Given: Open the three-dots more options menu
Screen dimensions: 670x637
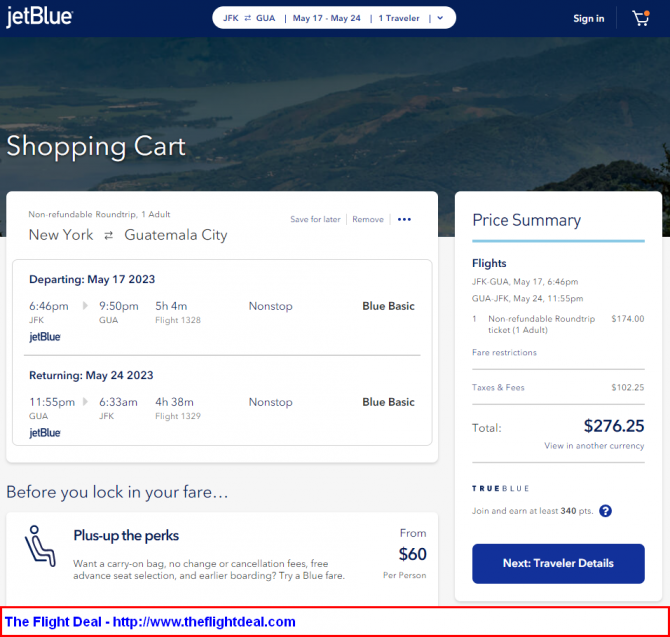Looking at the screenshot, I should coord(404,220).
